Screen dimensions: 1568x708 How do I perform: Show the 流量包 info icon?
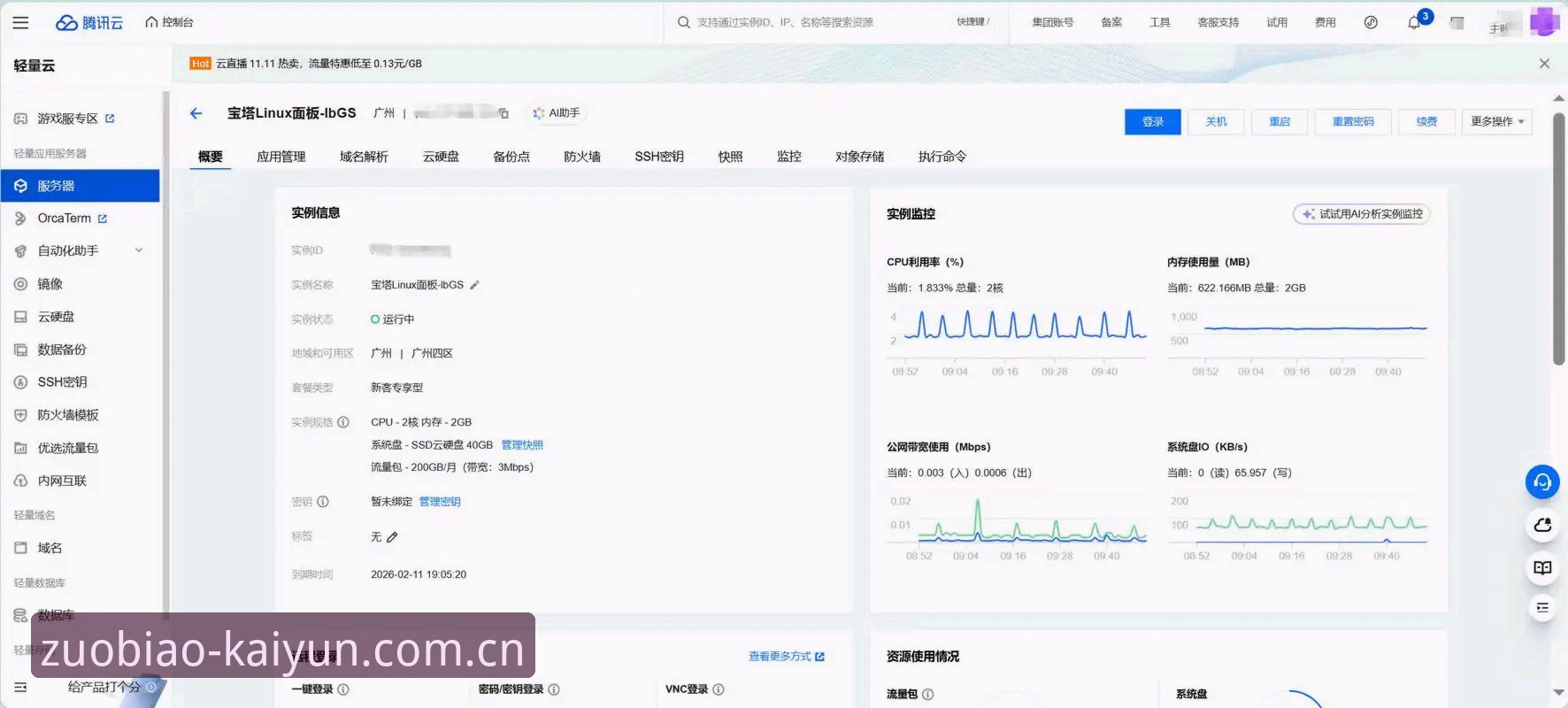click(x=928, y=695)
